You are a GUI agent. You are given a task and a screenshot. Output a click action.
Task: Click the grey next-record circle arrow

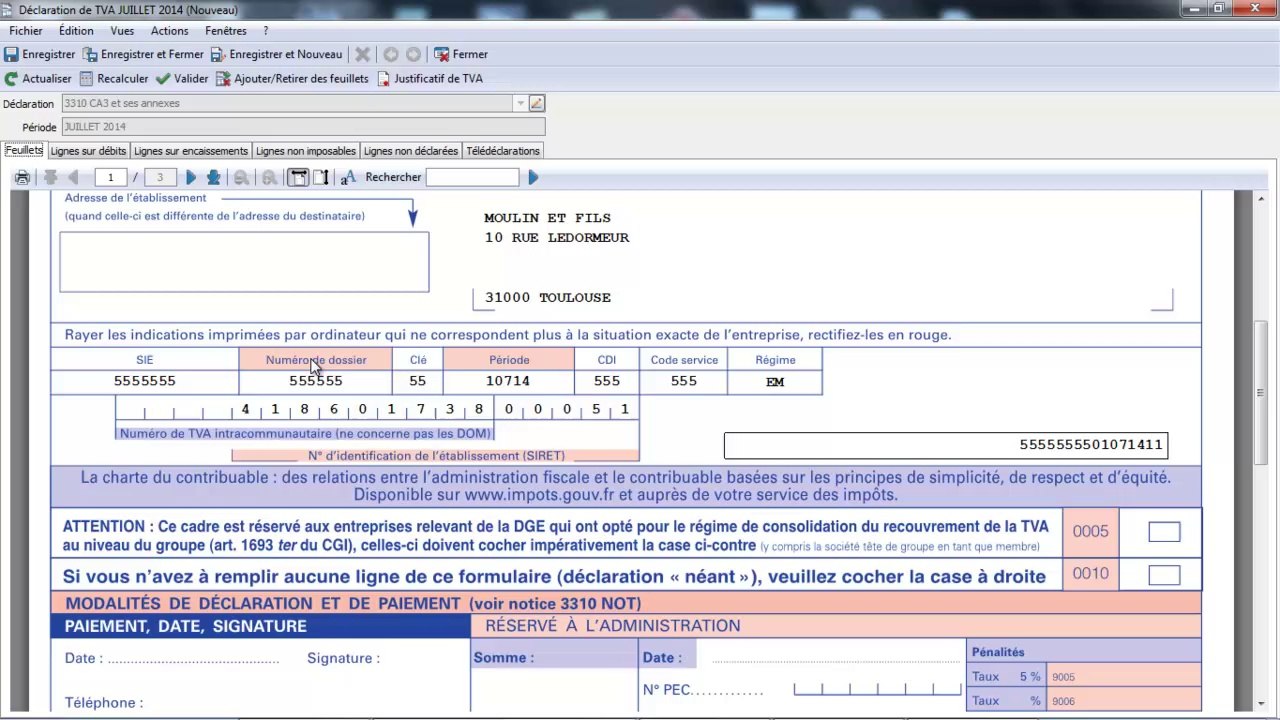tap(413, 54)
